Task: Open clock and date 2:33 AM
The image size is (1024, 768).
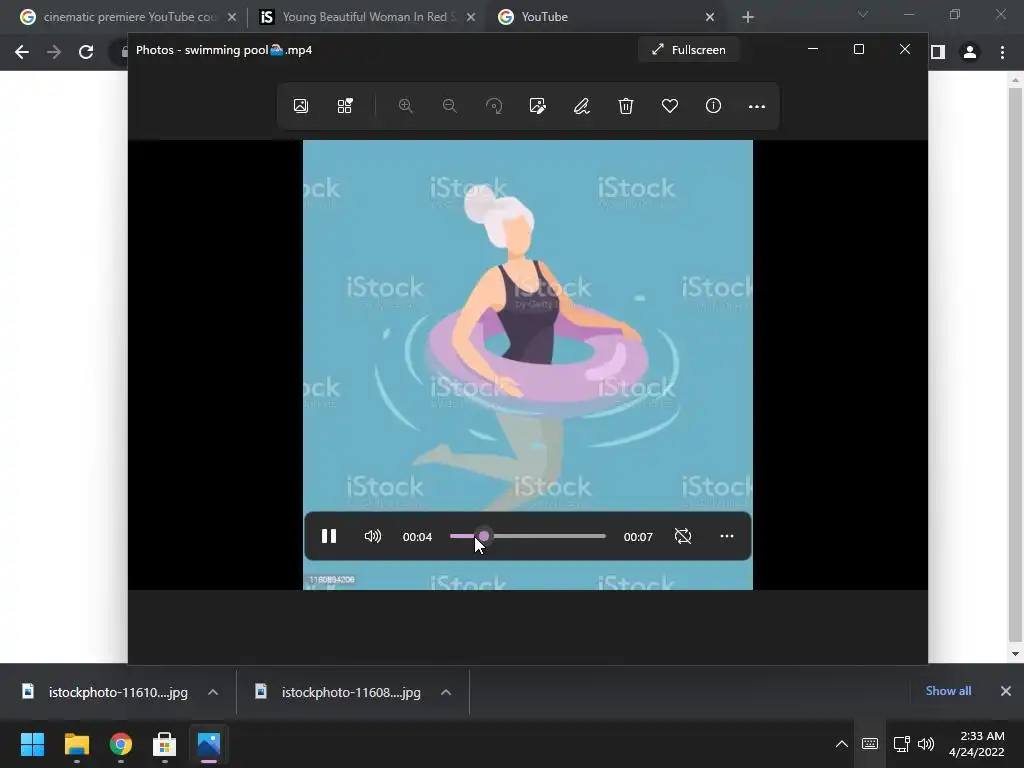Action: coord(977,744)
